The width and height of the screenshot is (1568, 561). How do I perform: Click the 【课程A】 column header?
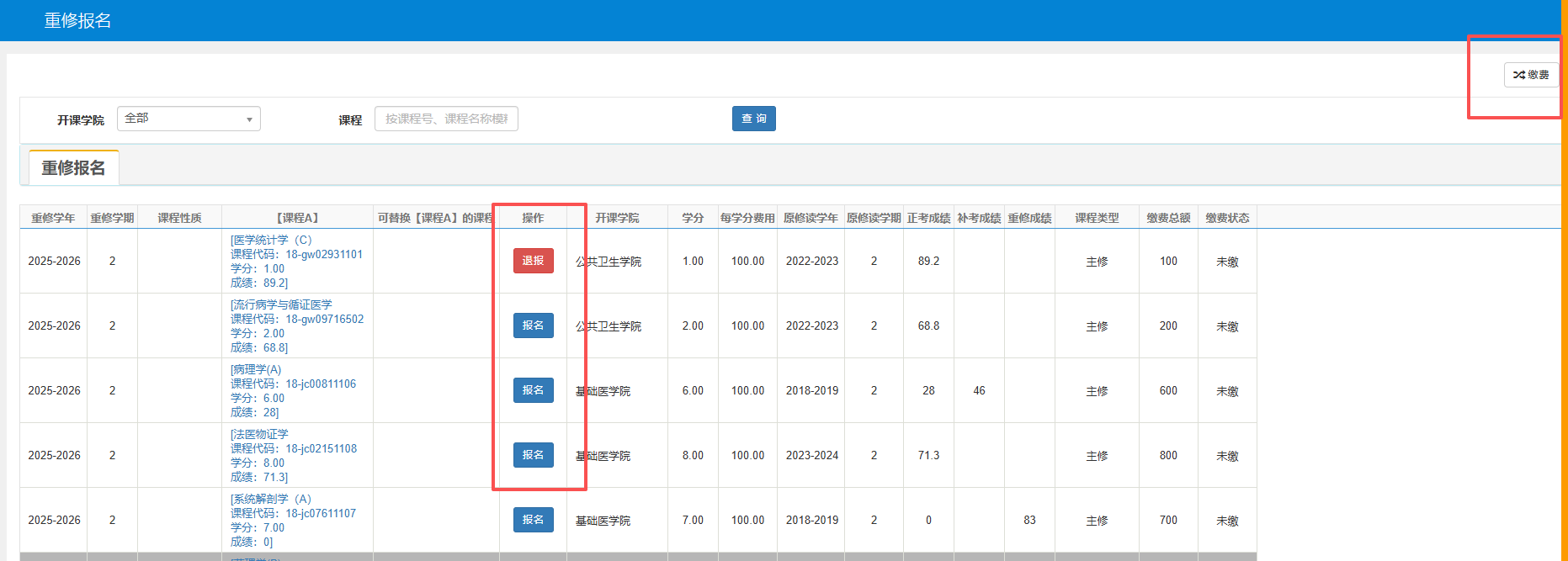pos(297,218)
